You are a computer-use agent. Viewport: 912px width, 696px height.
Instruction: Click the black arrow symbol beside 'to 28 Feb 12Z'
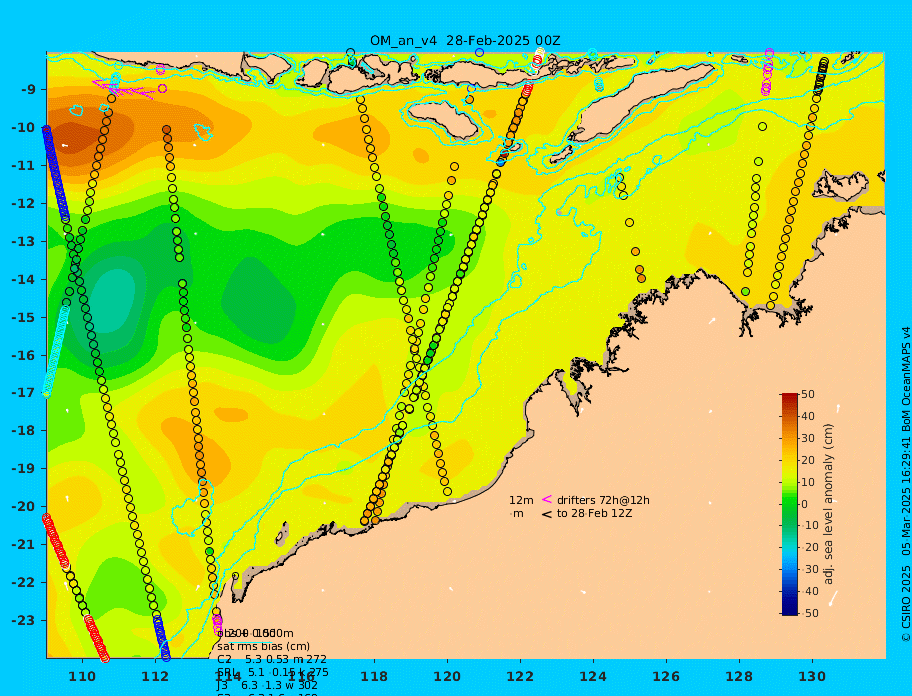pos(547,514)
